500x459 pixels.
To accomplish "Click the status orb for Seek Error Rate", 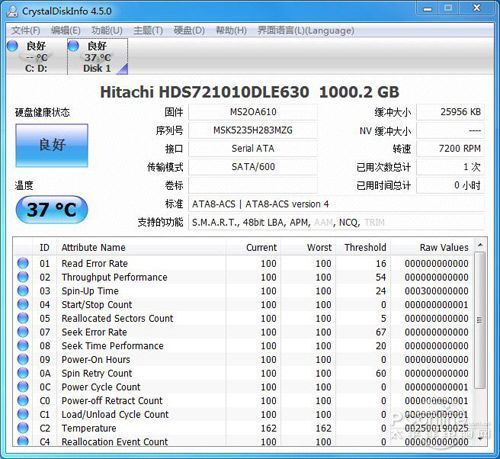I will coord(23,332).
